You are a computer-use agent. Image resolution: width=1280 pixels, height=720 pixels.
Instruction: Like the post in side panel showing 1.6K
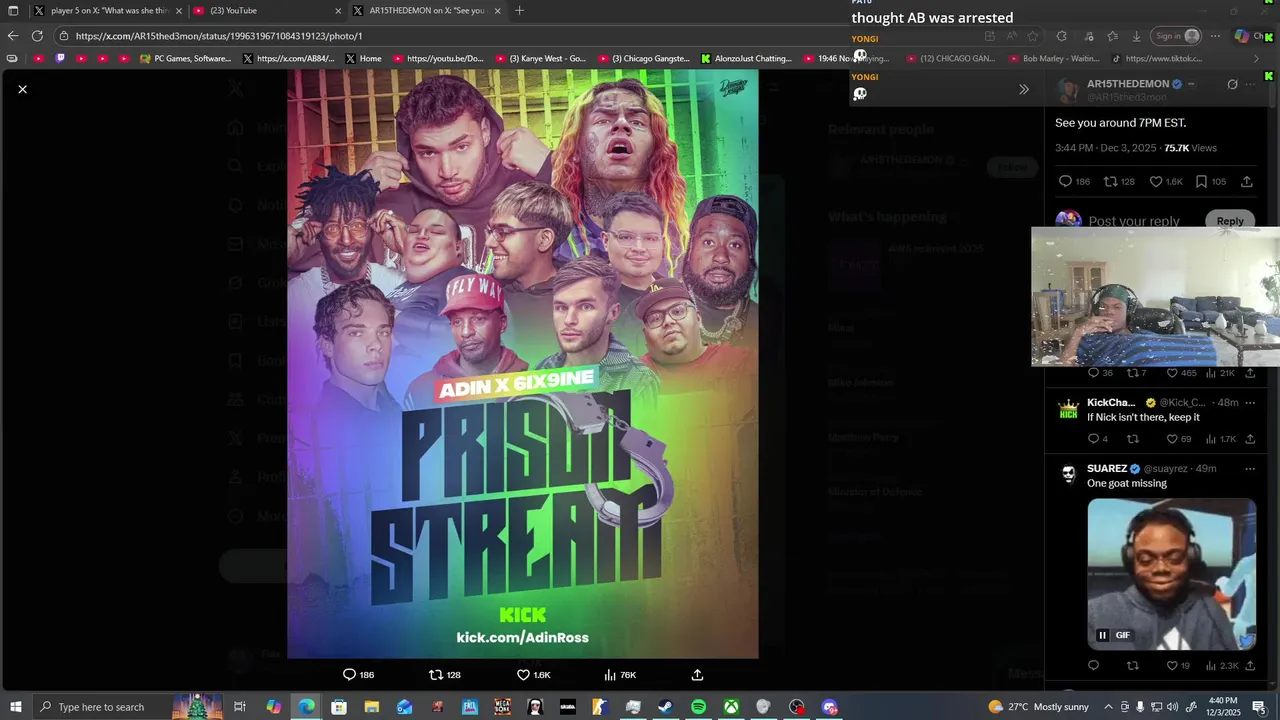click(x=1165, y=182)
